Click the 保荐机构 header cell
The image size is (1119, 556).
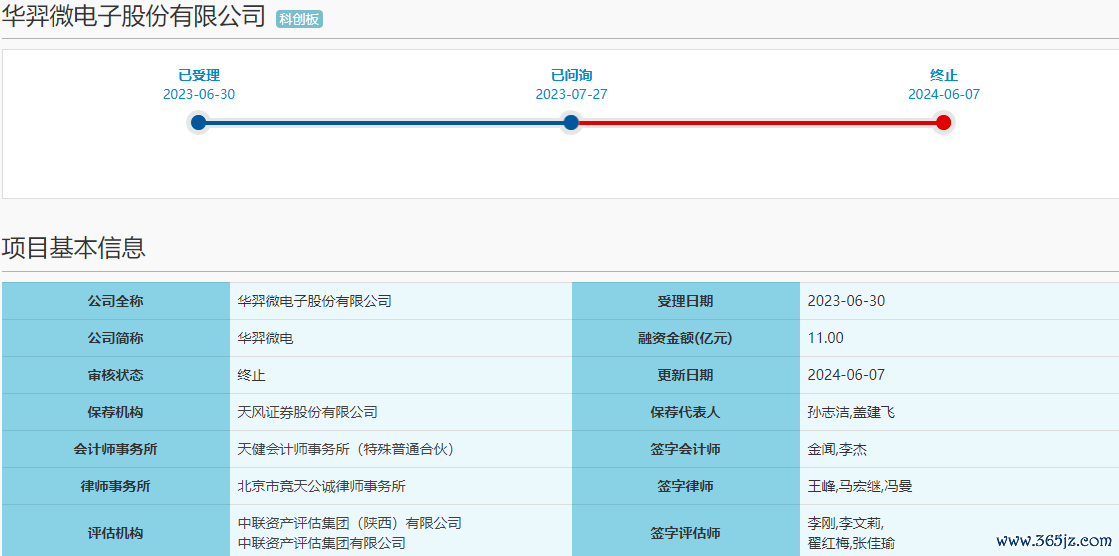(x=116, y=413)
